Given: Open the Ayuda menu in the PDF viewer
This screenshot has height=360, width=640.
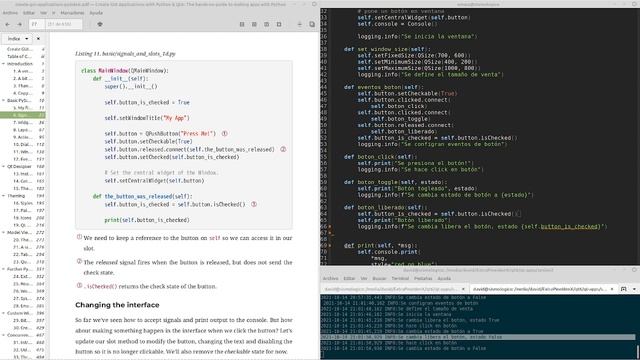Looking at the screenshot, I should (96, 13).
